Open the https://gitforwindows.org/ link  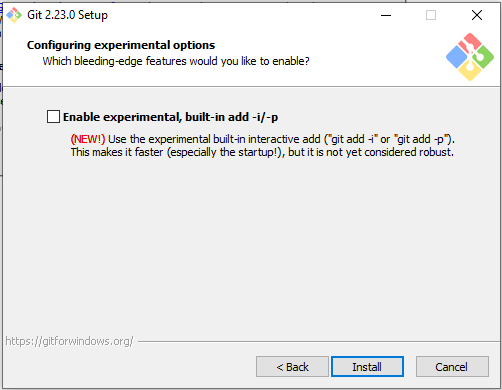(x=69, y=341)
